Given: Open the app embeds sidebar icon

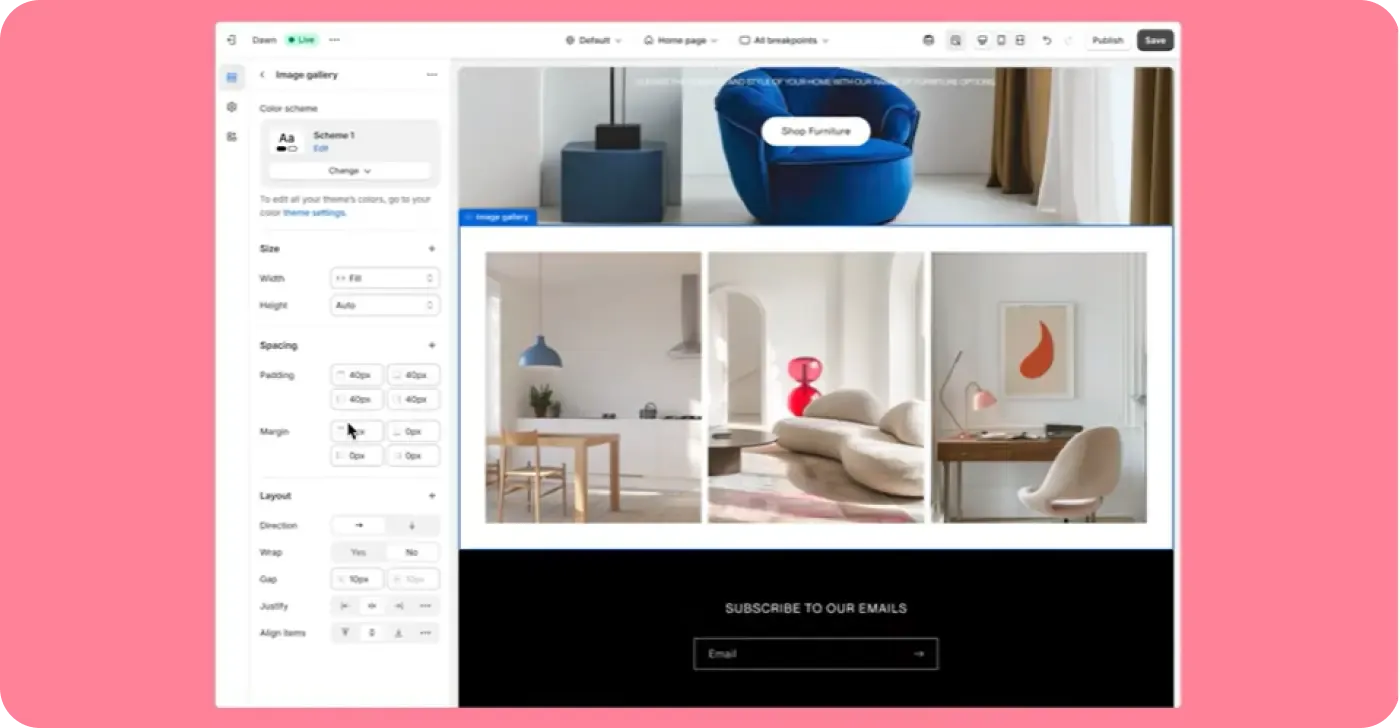Looking at the screenshot, I should (232, 137).
